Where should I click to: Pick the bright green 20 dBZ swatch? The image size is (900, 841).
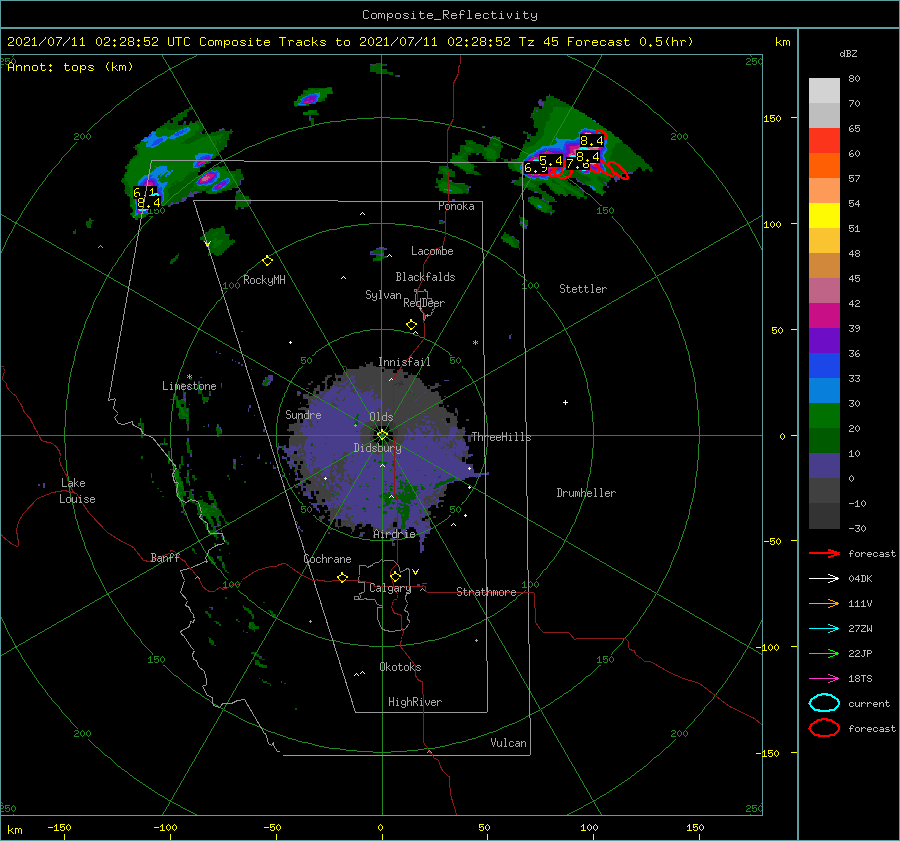tap(824, 415)
